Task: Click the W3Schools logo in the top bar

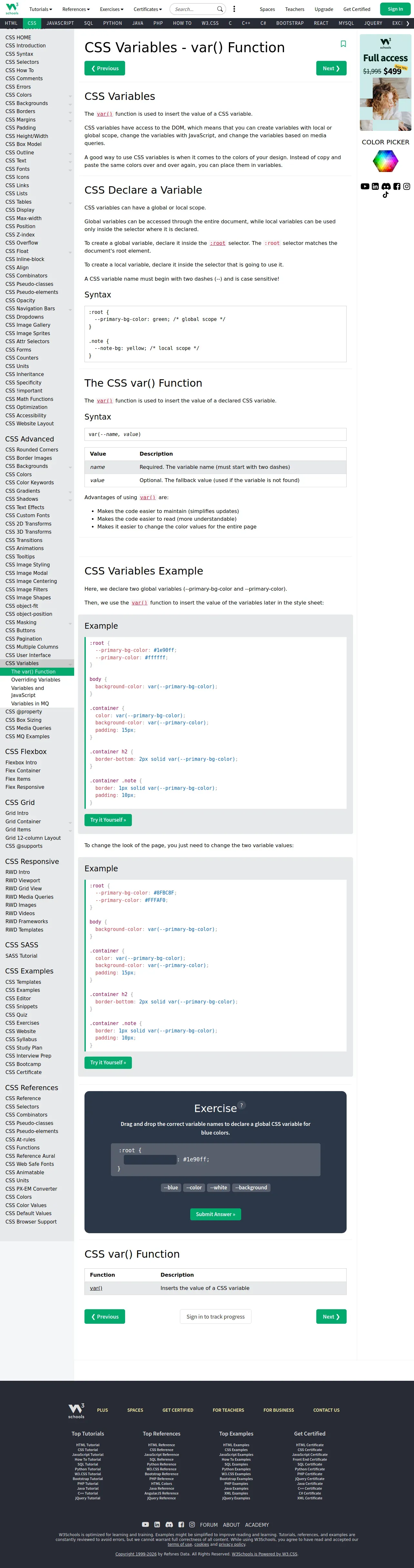Action: click(12, 9)
